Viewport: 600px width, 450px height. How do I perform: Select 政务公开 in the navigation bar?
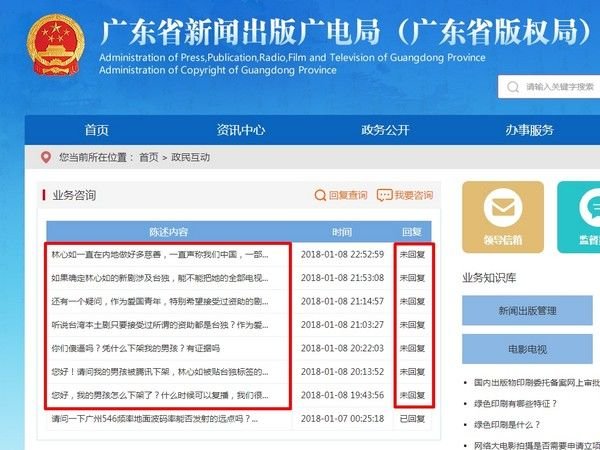tap(385, 130)
